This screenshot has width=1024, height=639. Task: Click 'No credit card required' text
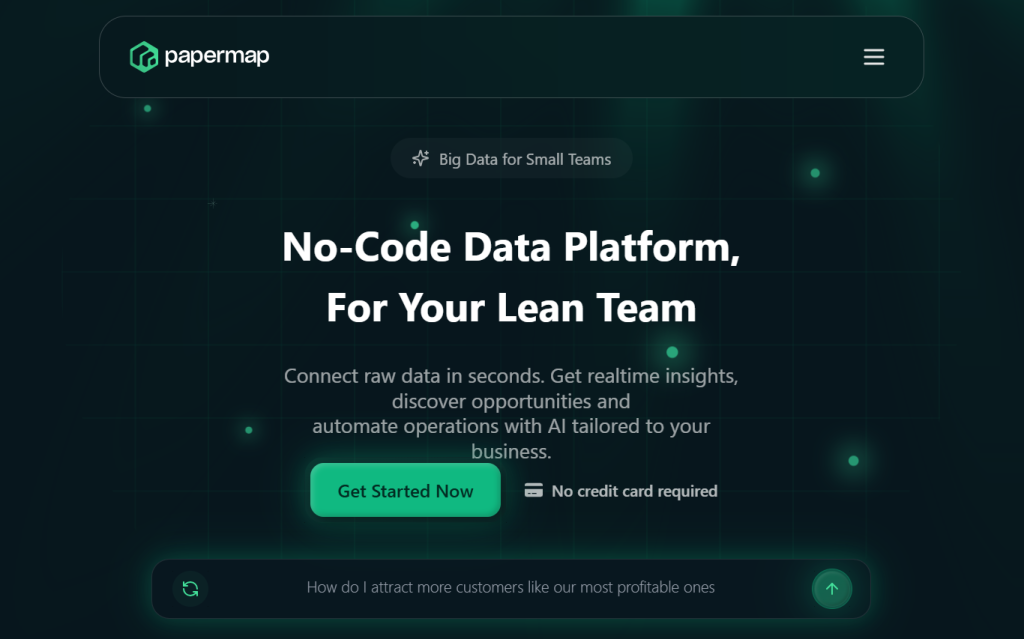(633, 491)
